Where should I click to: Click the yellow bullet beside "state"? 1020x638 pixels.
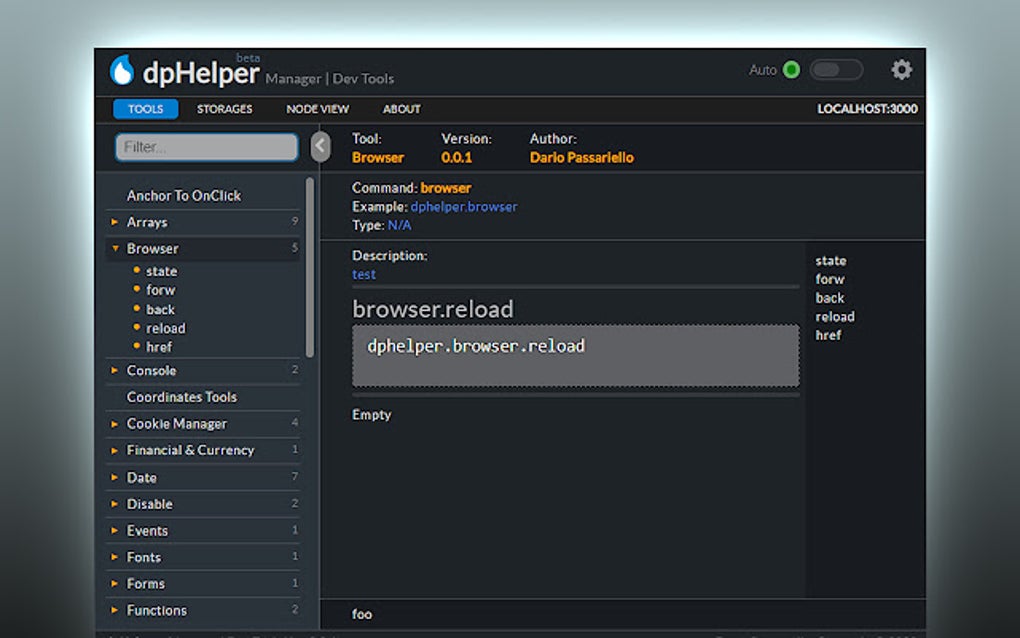click(x=137, y=271)
